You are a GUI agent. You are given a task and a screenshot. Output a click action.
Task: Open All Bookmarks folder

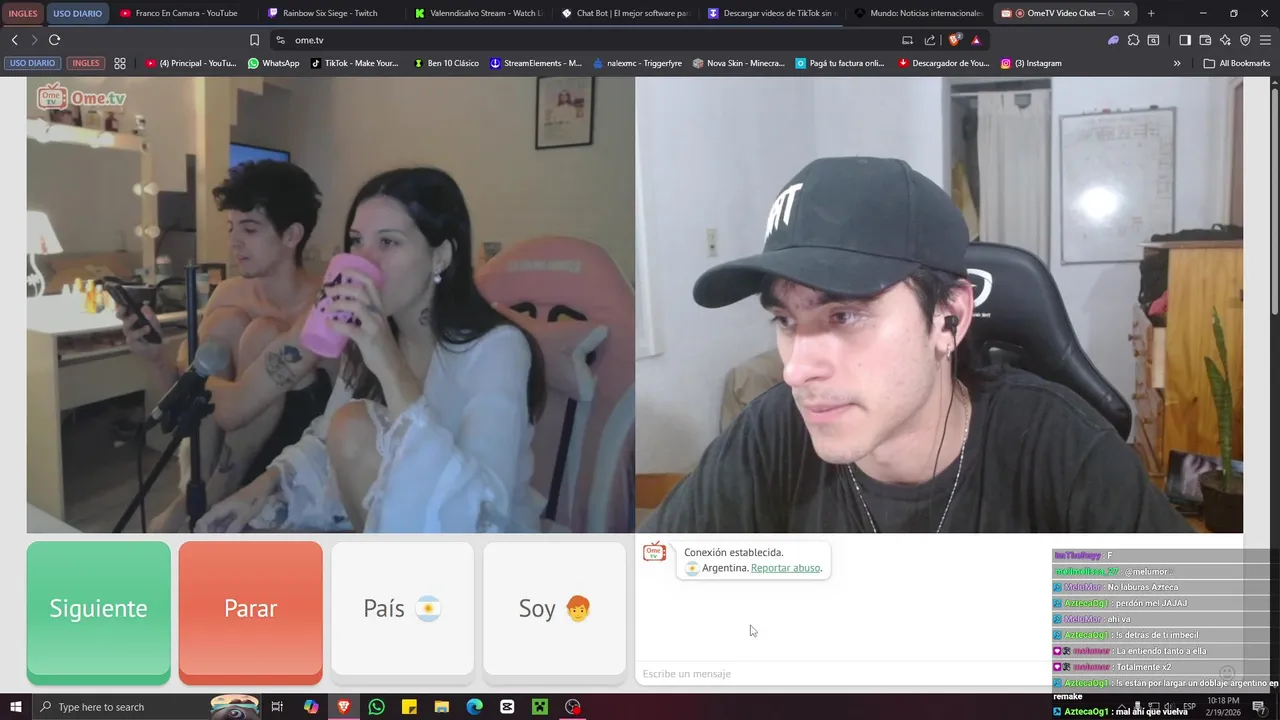coord(1237,63)
